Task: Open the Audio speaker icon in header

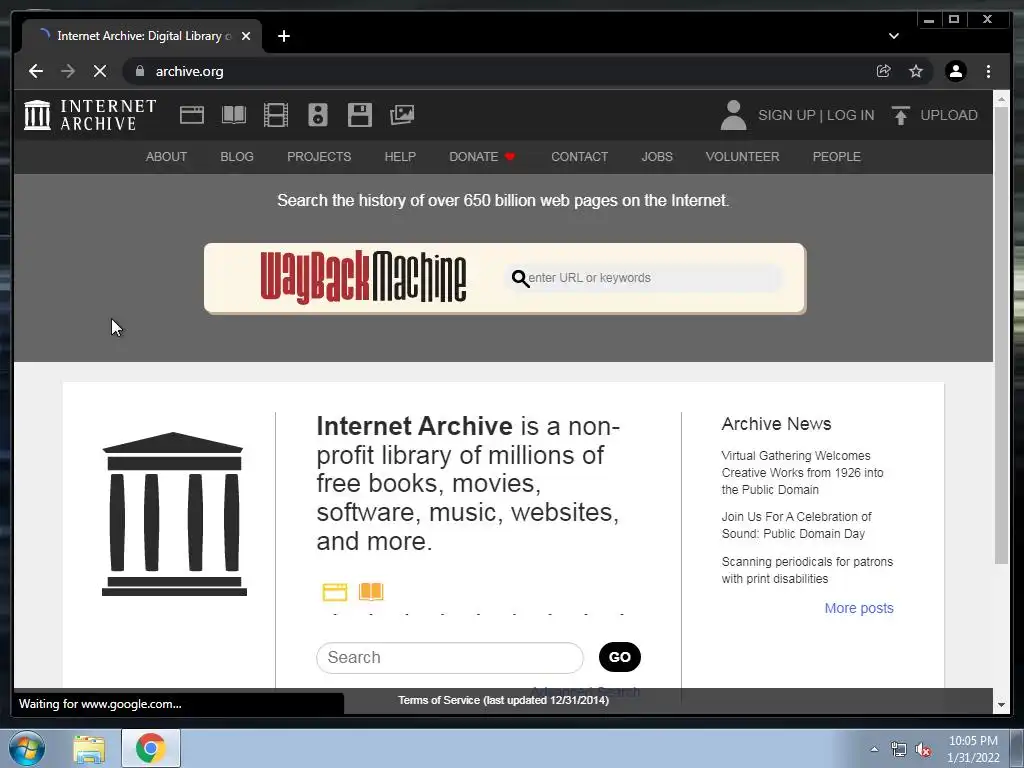Action: tap(317, 115)
